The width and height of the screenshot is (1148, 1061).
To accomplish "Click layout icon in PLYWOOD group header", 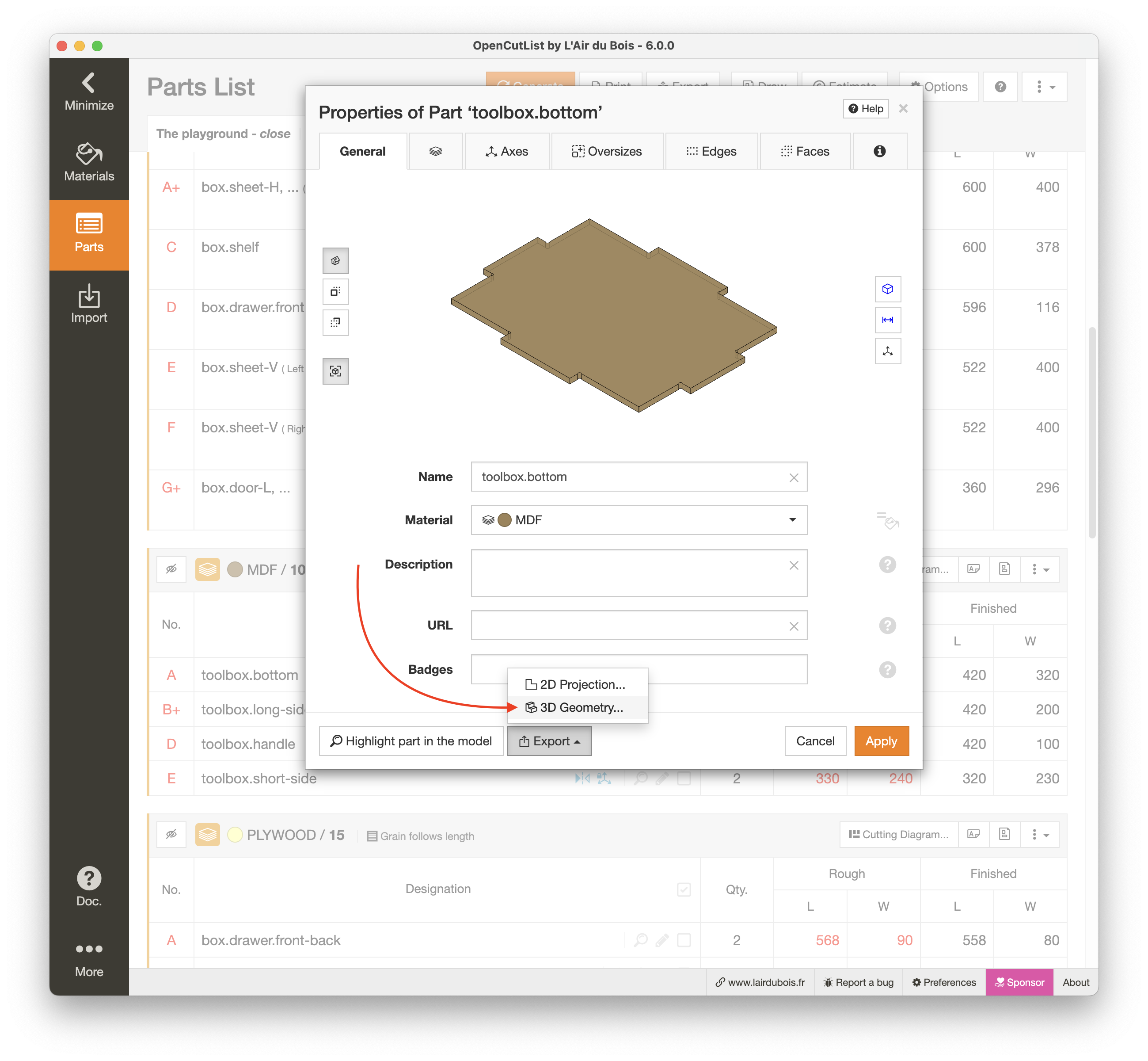I will click(x=1004, y=834).
